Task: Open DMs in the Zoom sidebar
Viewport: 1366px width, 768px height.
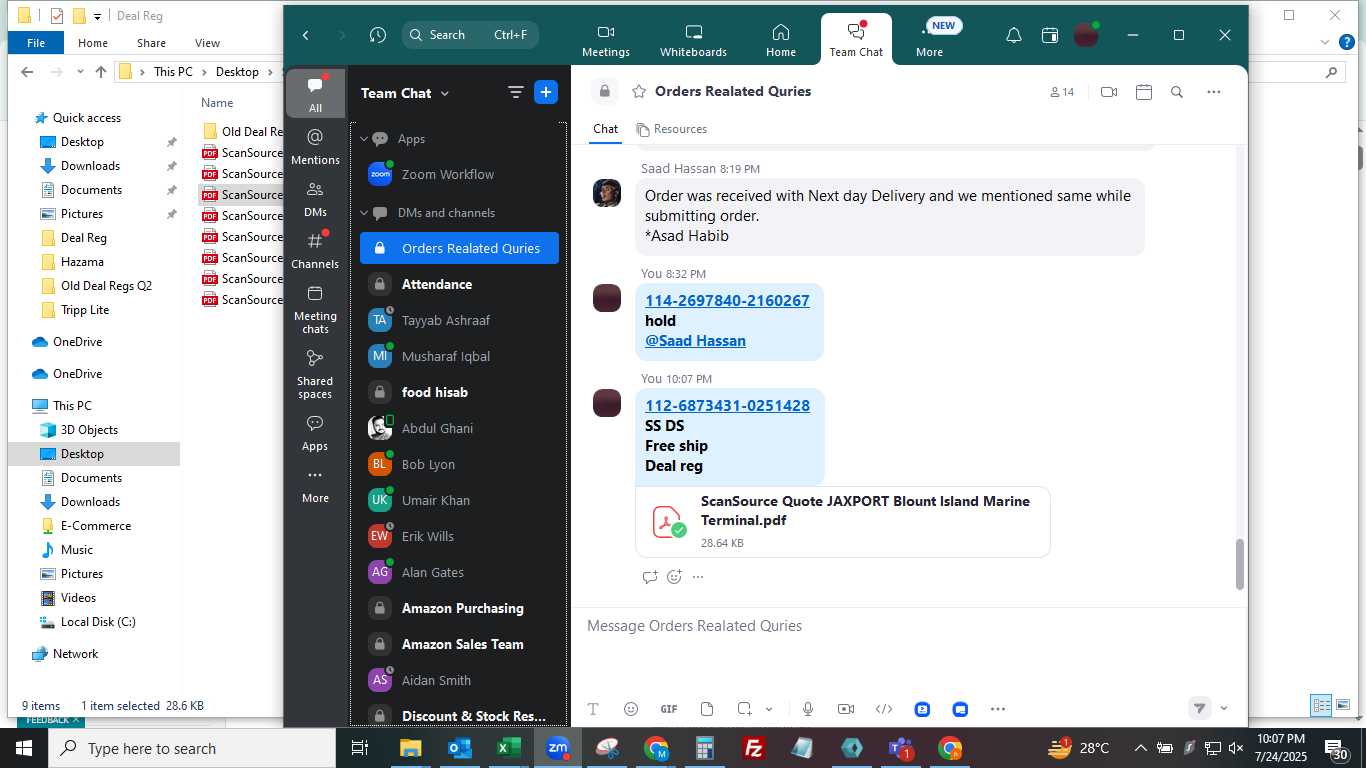Action: [x=315, y=199]
